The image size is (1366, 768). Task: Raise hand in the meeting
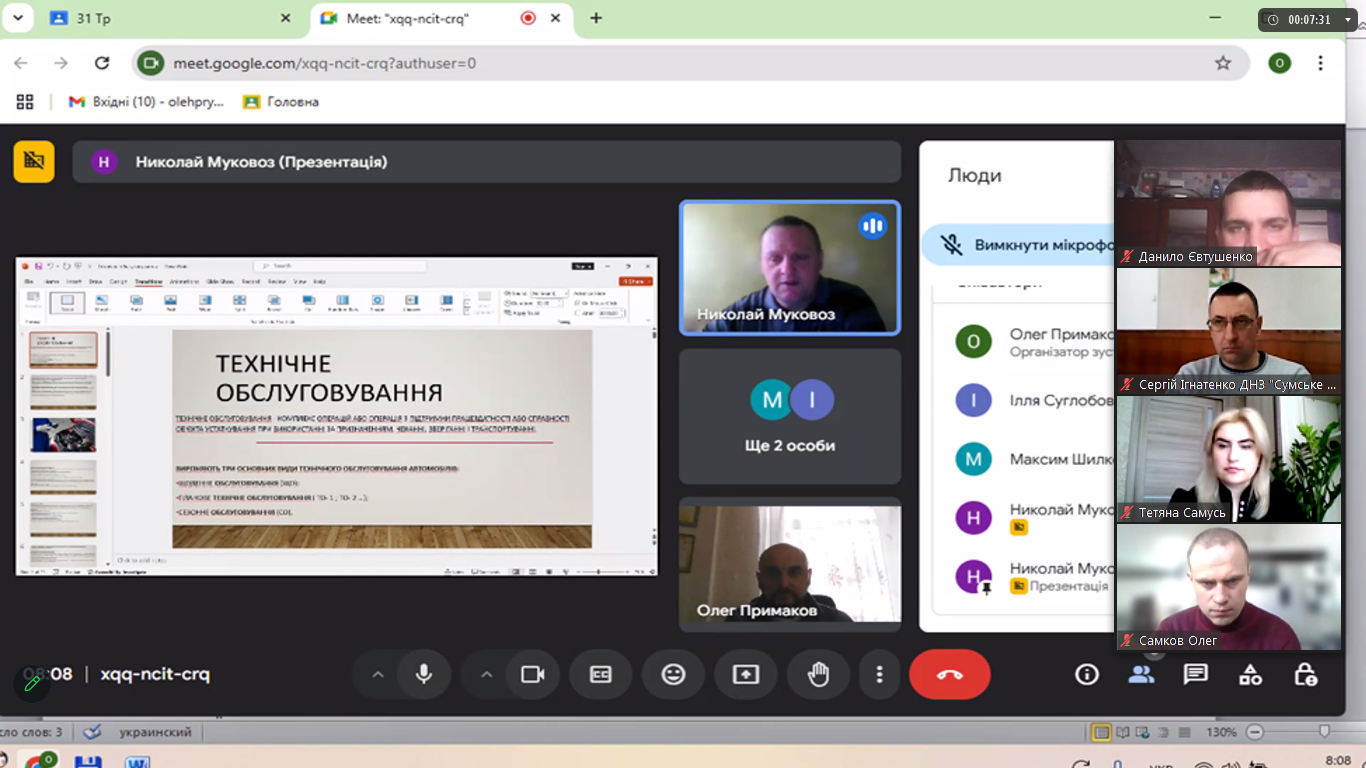point(818,674)
